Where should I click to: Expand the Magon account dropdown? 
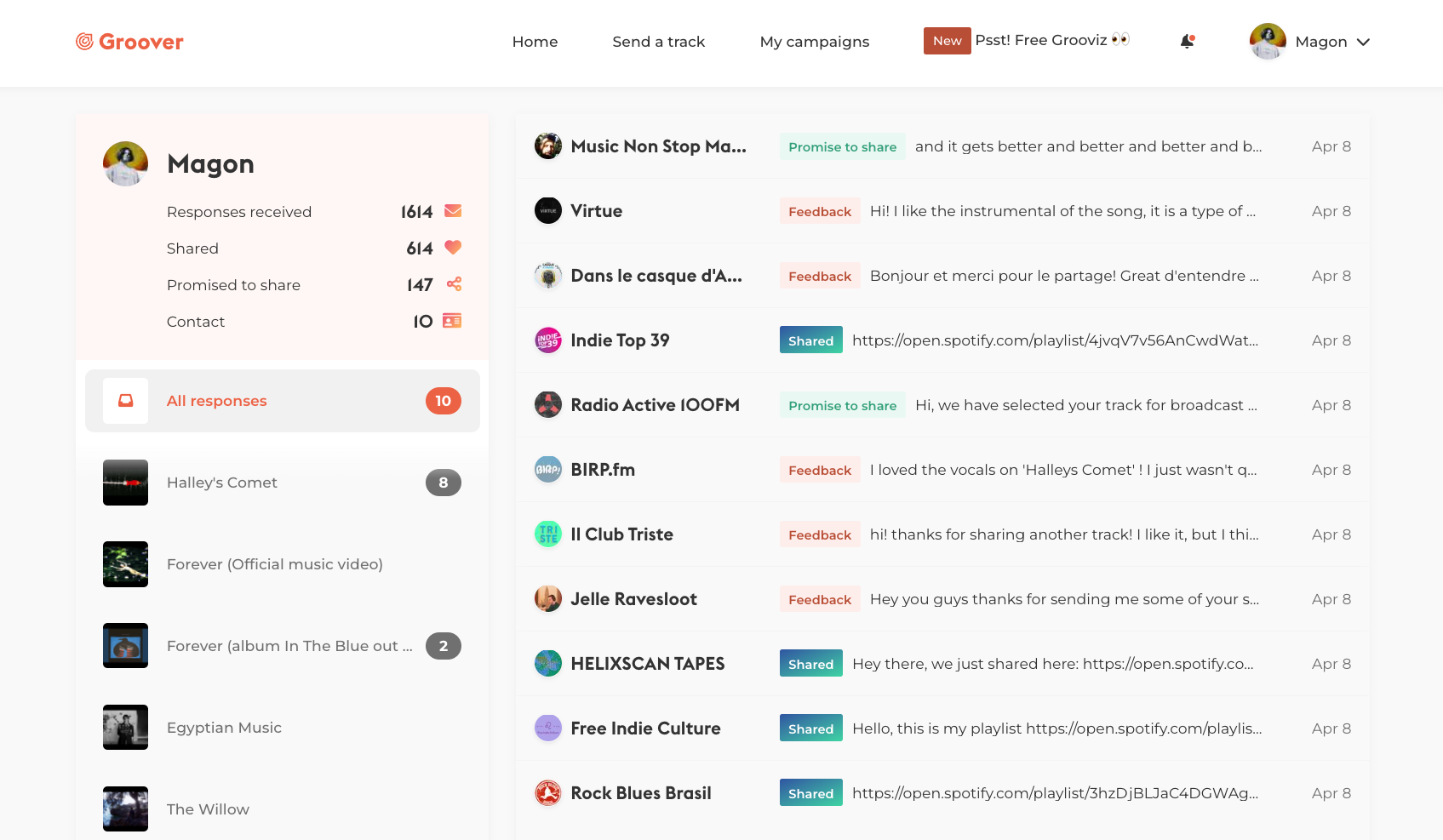click(x=1363, y=42)
